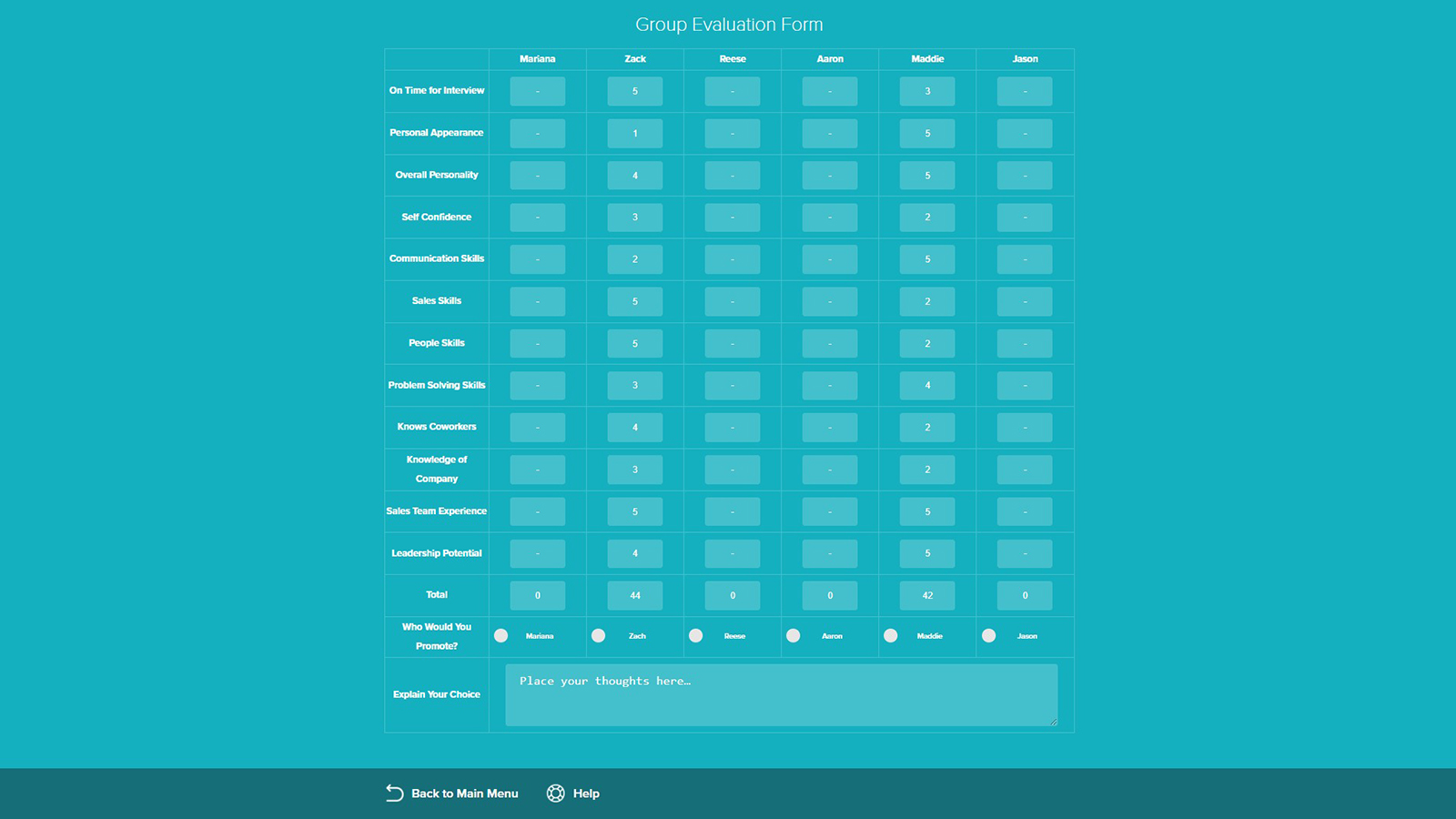Screen dimensions: 1456x819
Task: Click the Explain Your Choice text area
Action: (781, 695)
